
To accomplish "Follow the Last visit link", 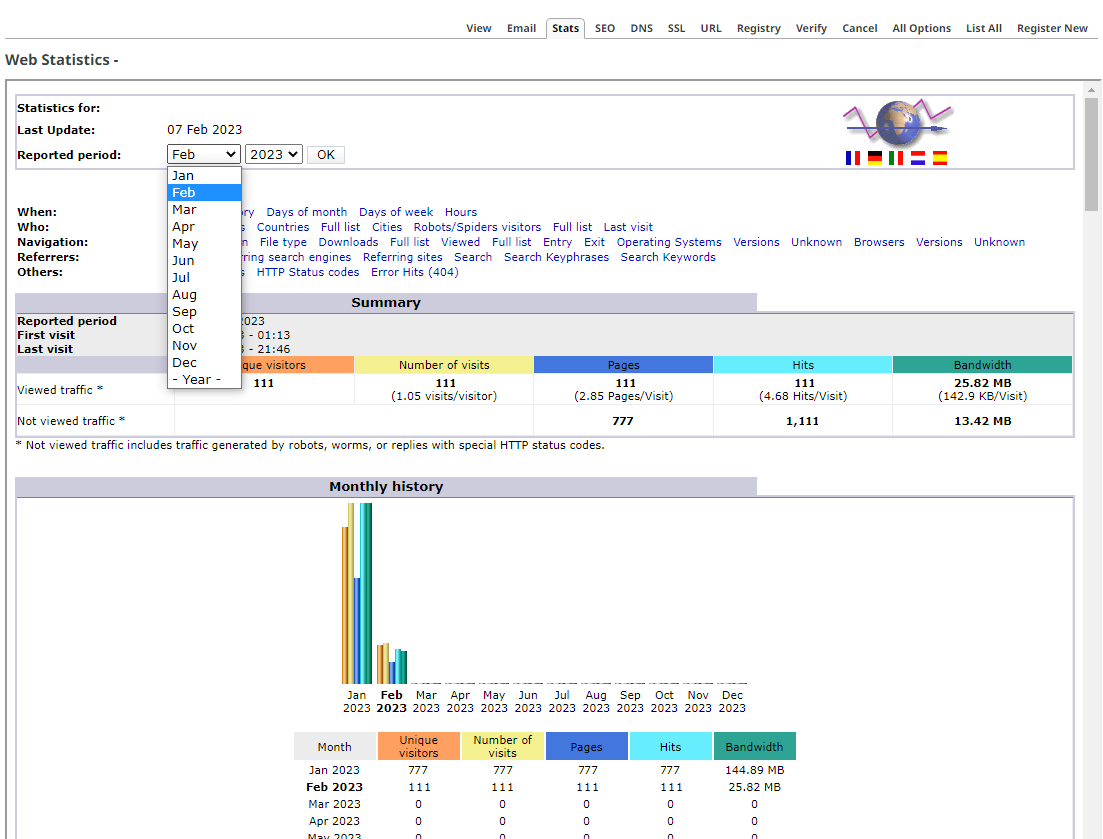I will [x=628, y=227].
